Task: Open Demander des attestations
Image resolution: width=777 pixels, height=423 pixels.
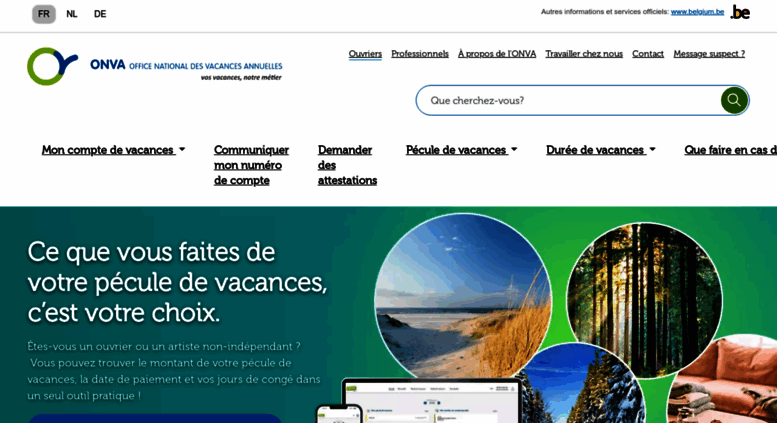Action: click(347, 165)
